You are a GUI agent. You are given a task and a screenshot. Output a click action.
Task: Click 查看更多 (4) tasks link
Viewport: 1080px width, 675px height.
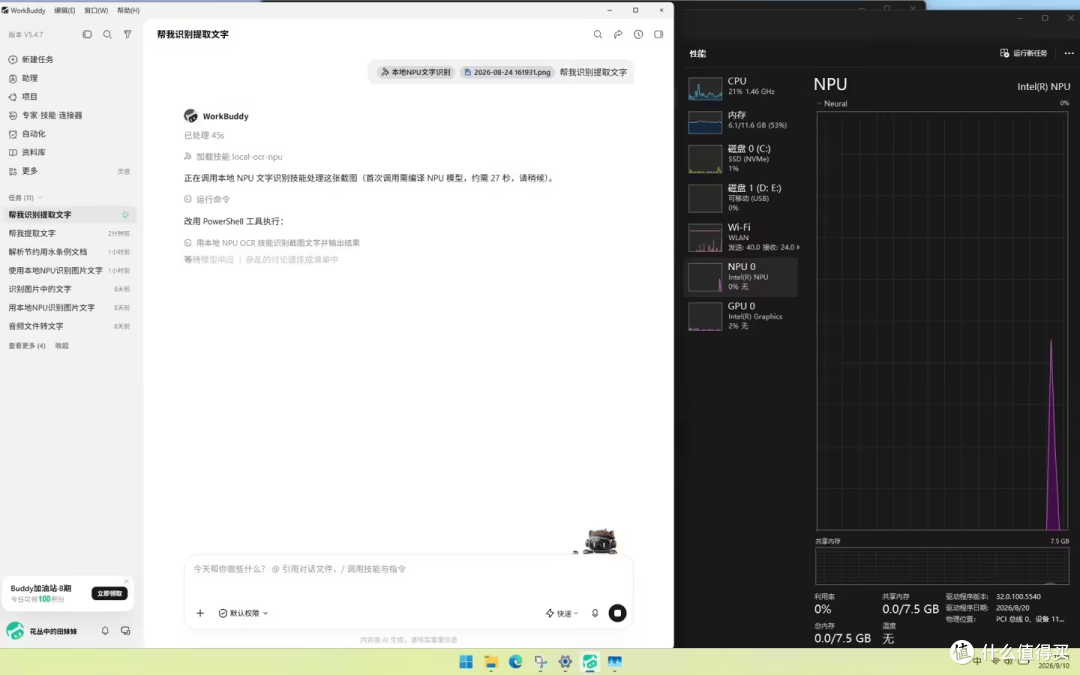coord(27,346)
